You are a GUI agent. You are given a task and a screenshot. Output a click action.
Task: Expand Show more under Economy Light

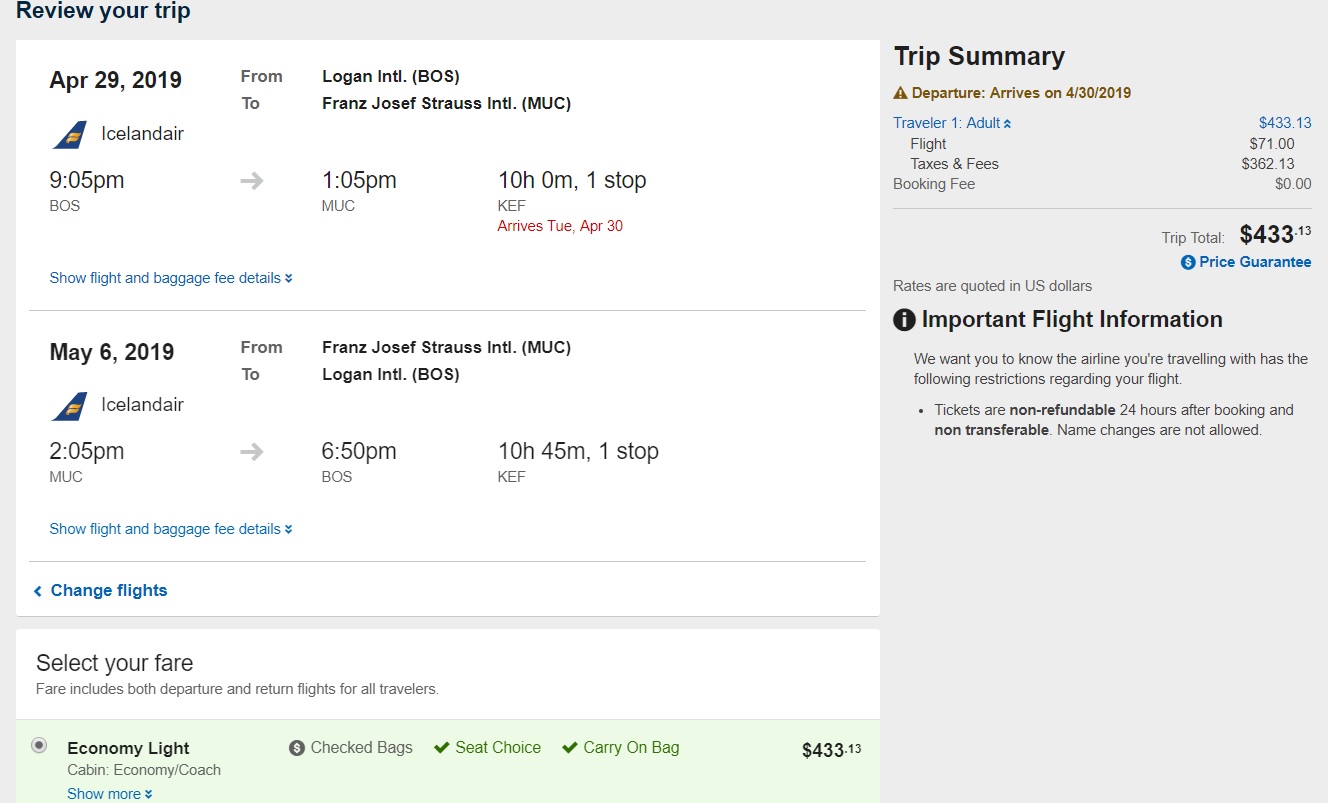tap(110, 794)
